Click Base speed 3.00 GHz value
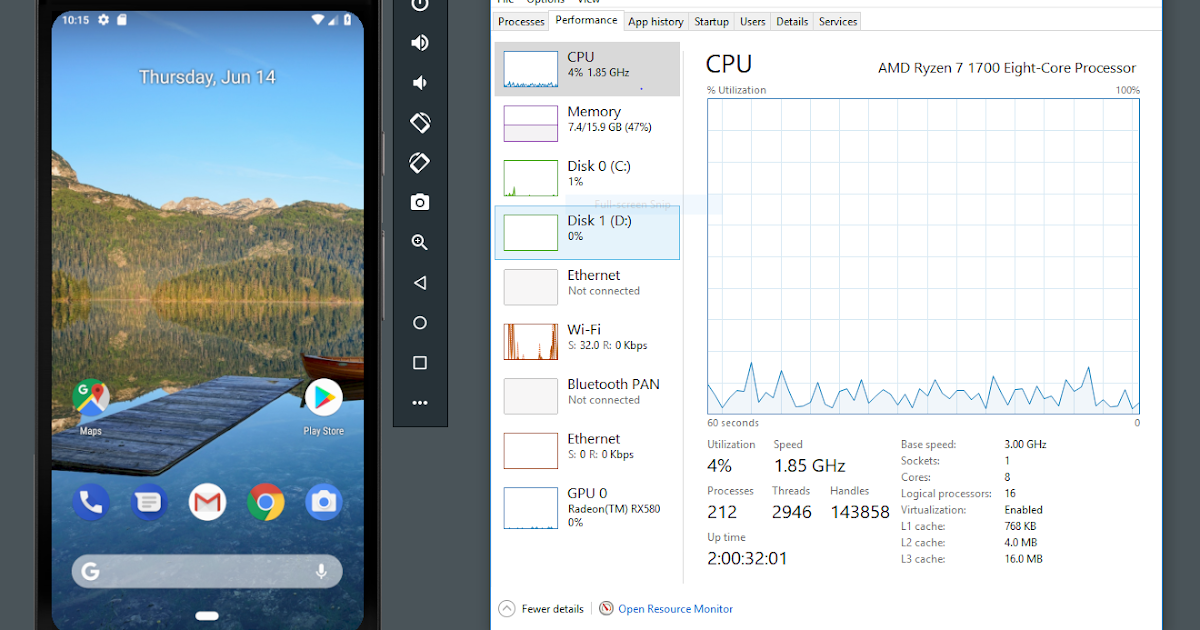 click(1025, 444)
